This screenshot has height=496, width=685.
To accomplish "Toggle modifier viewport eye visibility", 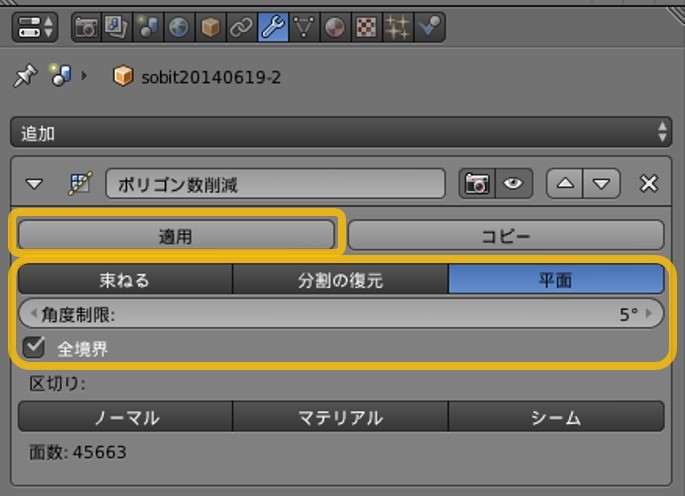I will tap(514, 184).
